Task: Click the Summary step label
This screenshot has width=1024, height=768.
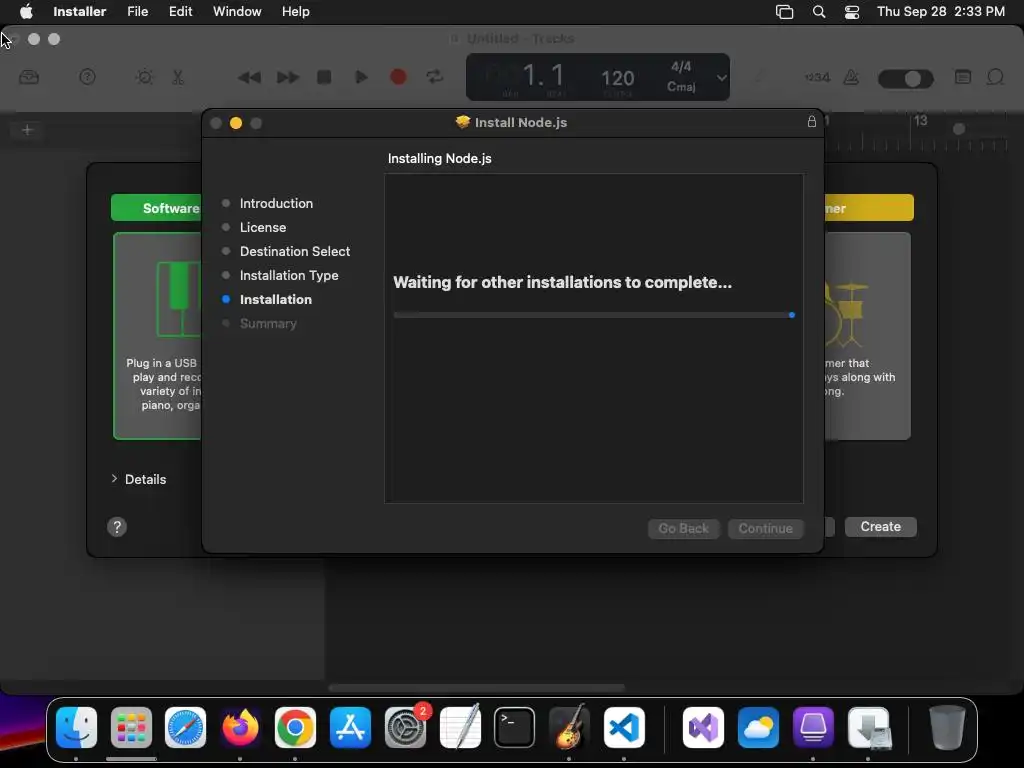Action: [268, 323]
